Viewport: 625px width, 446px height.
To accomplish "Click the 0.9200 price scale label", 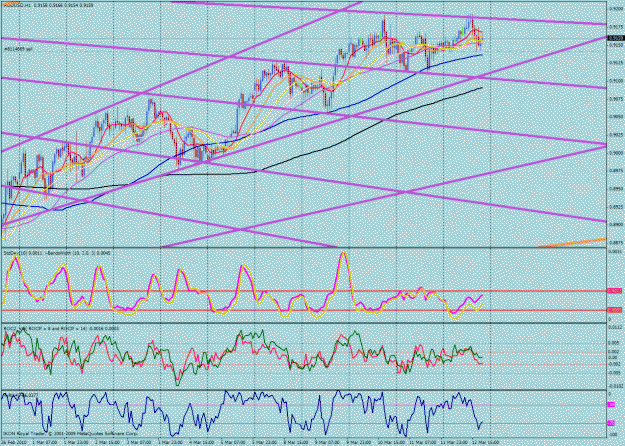I will (615, 8).
